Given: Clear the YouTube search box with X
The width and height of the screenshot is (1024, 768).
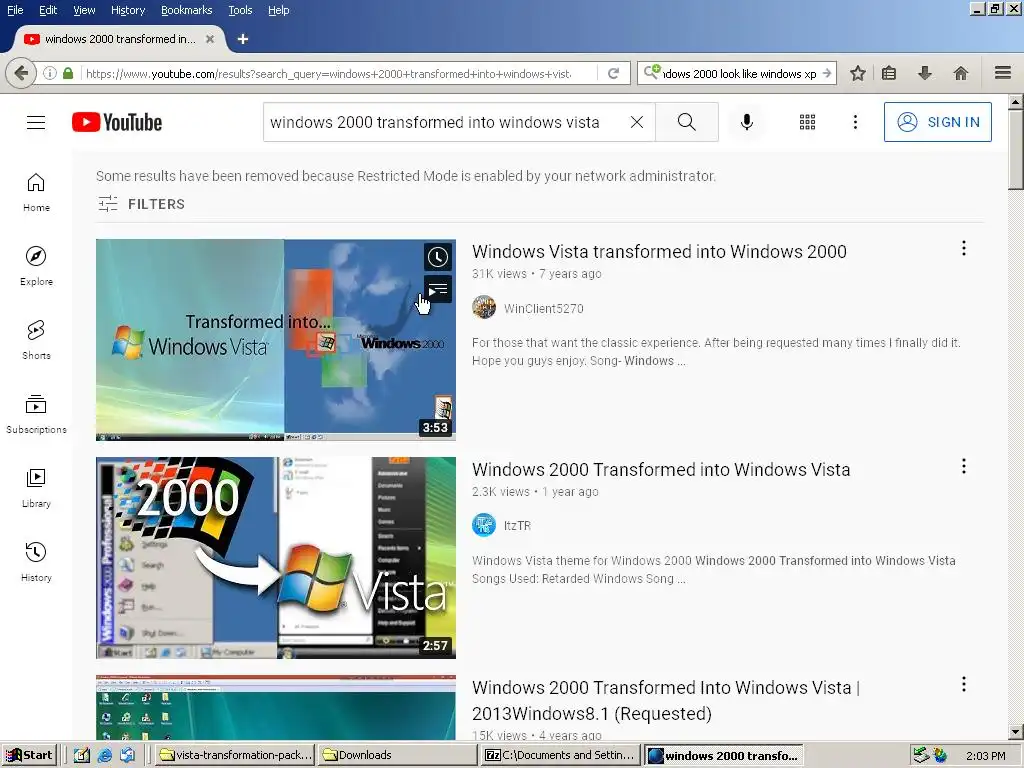Looking at the screenshot, I should pos(637,122).
